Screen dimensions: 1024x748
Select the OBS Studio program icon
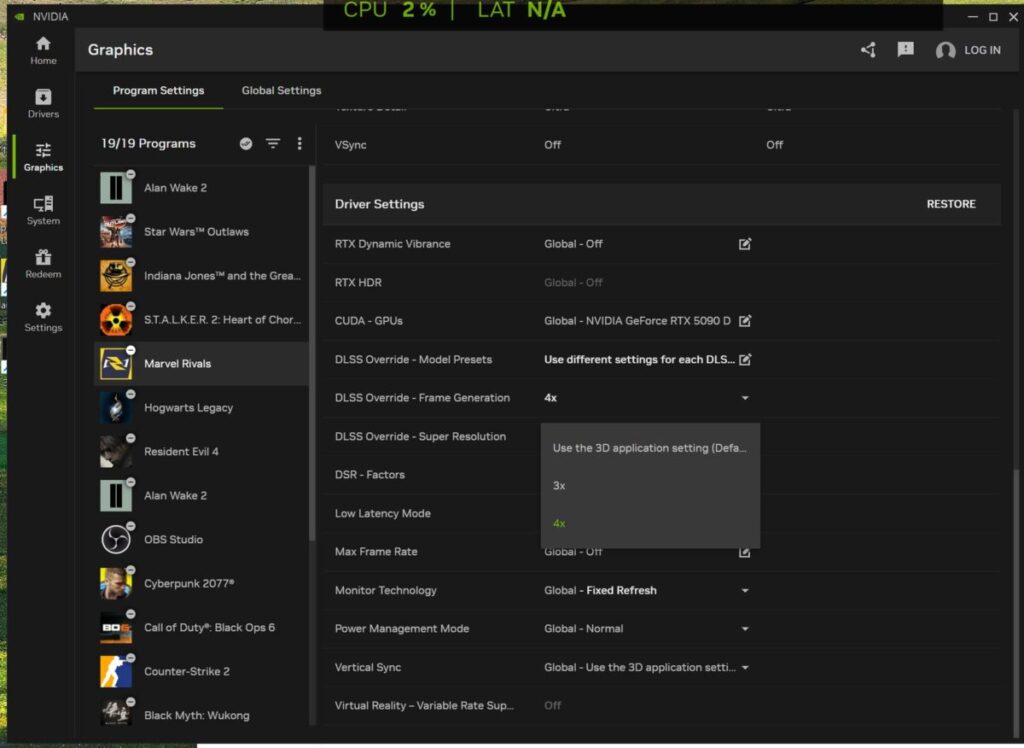[x=116, y=540]
